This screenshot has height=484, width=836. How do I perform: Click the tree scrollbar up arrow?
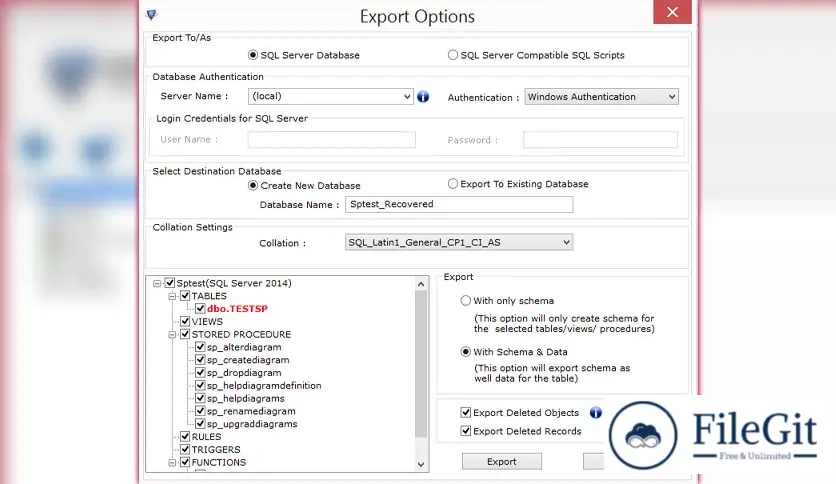[x=421, y=284]
